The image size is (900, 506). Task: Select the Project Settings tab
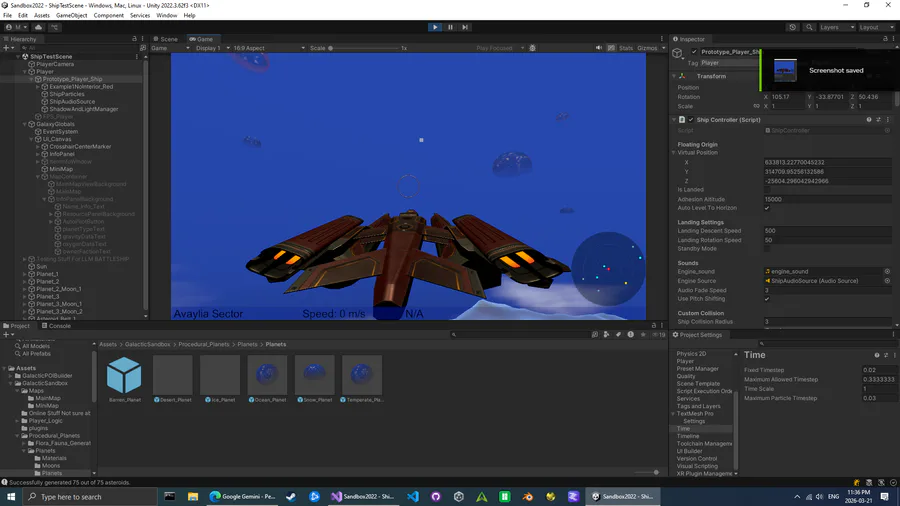(697, 334)
